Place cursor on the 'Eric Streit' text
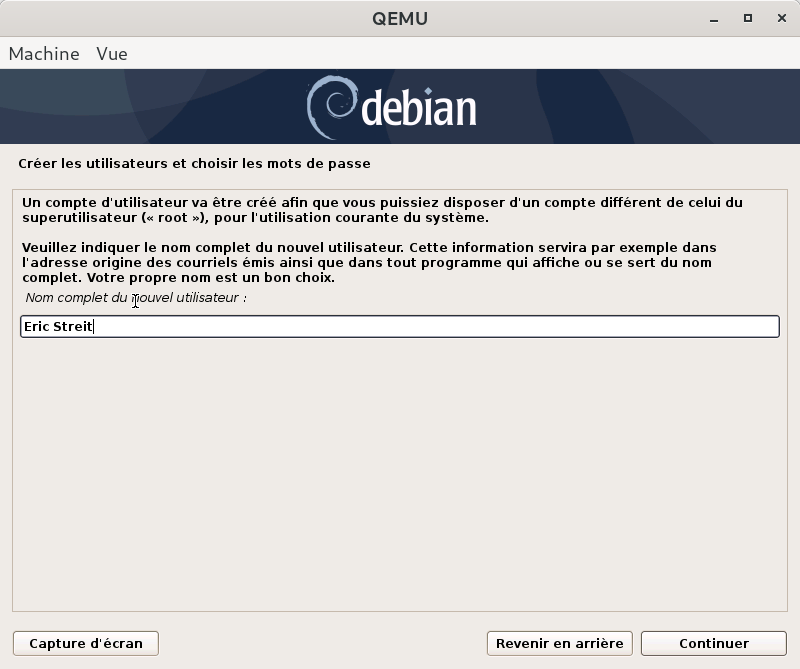The height and width of the screenshot is (669, 800). (58, 327)
